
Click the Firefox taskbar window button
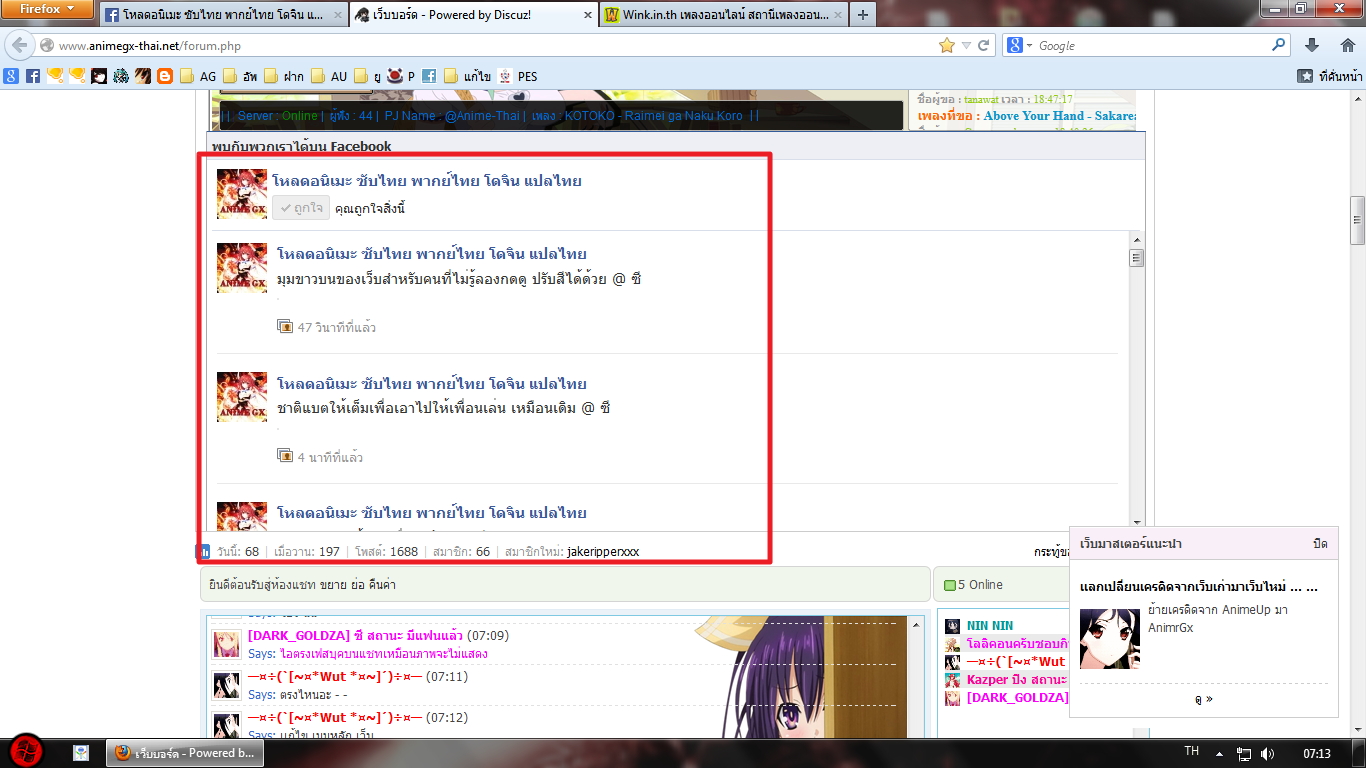coord(185,753)
